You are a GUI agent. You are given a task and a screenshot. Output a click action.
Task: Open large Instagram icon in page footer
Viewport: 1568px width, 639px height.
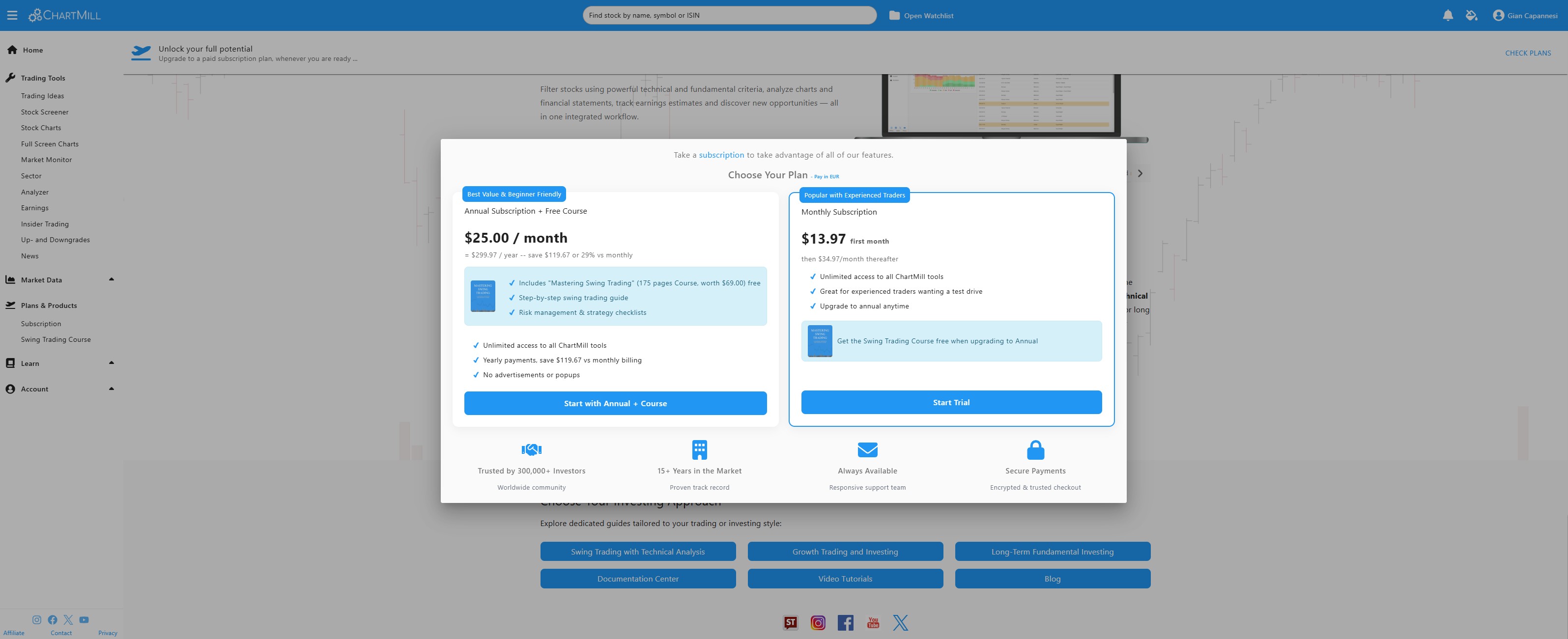[x=818, y=623]
